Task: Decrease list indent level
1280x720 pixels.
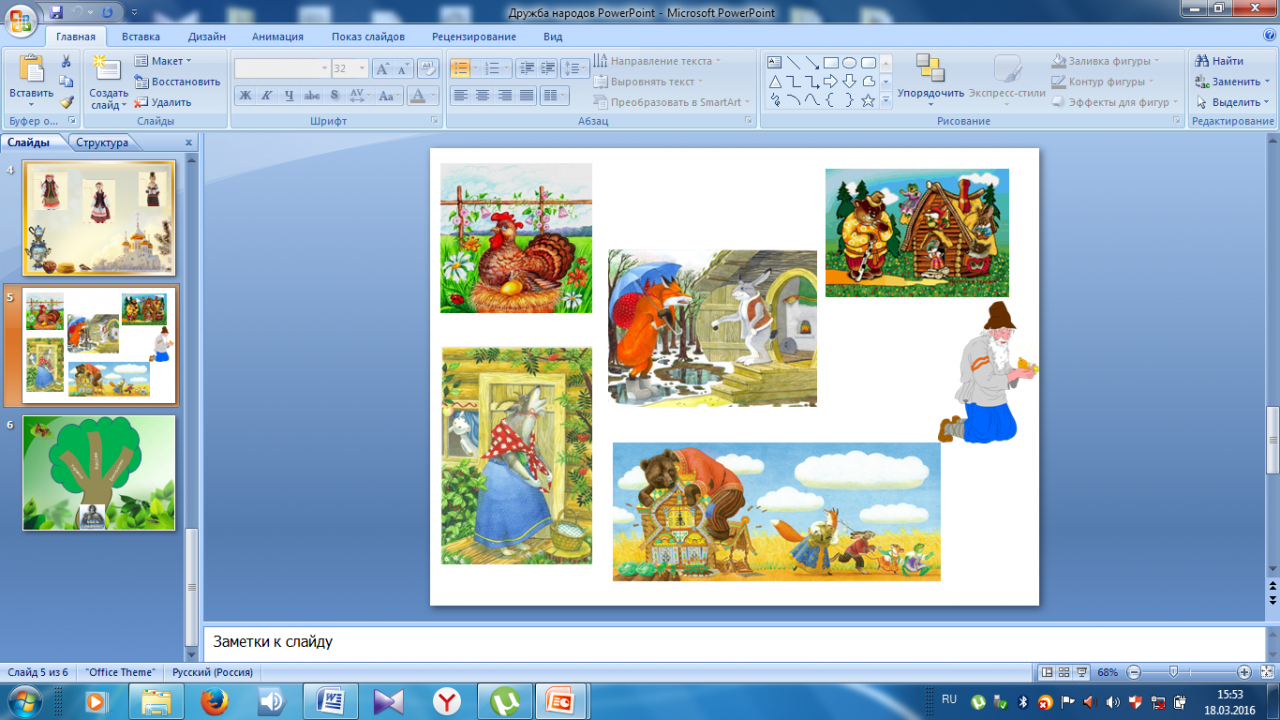Action: tap(526, 69)
